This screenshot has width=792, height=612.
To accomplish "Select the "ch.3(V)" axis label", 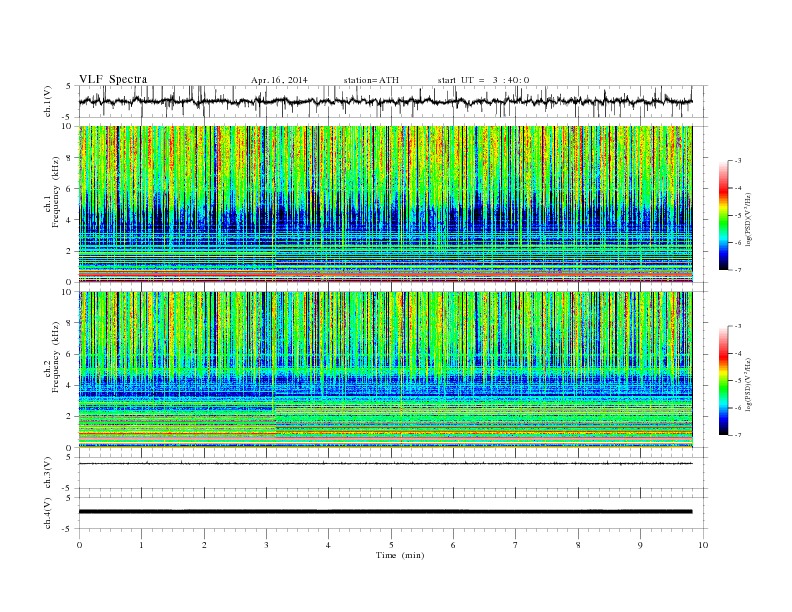I will point(48,473).
